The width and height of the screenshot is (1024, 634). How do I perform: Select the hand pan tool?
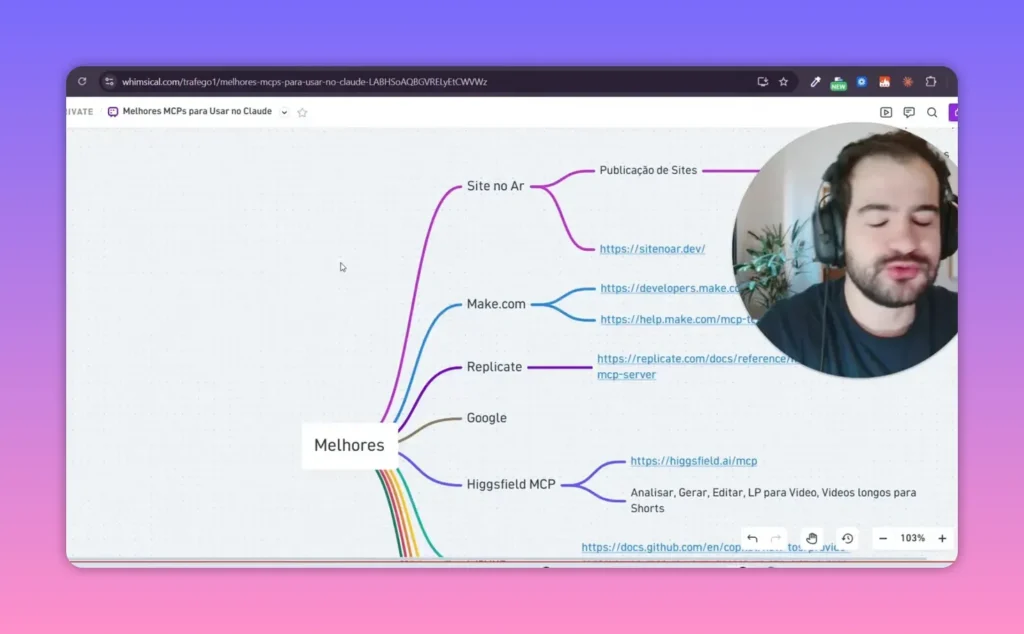[812, 539]
